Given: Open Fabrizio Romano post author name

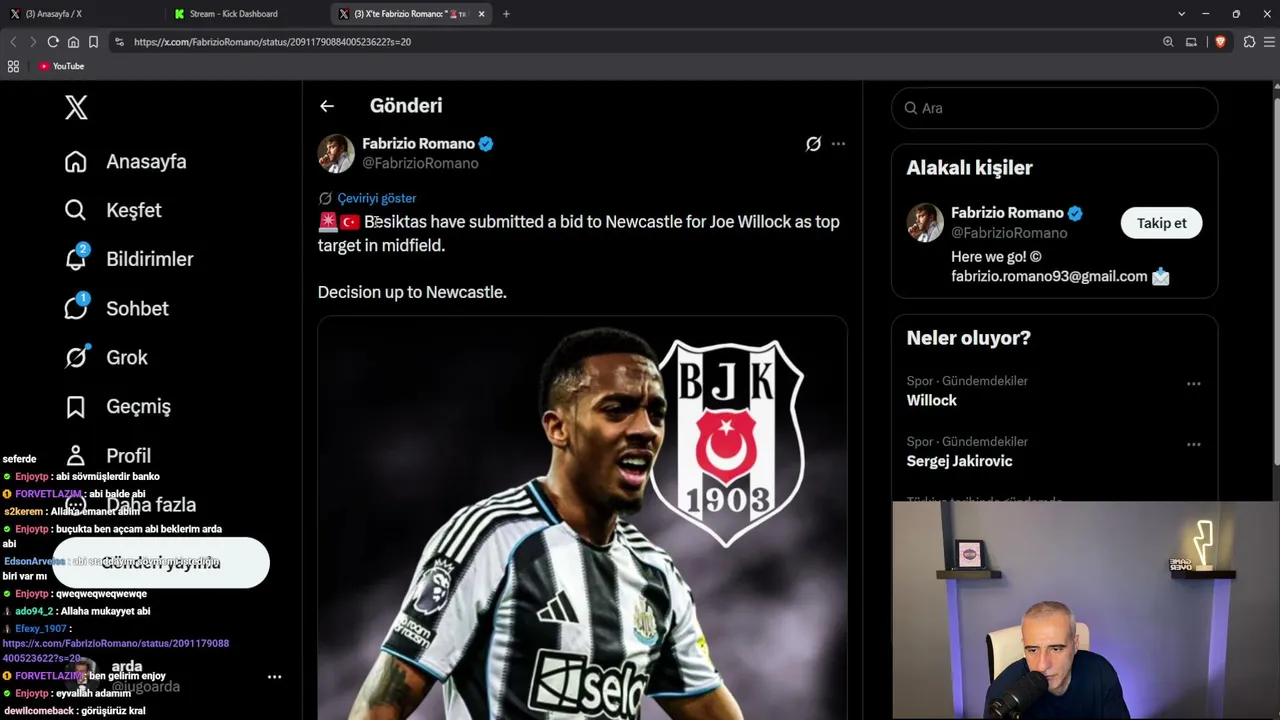Looking at the screenshot, I should coord(418,144).
